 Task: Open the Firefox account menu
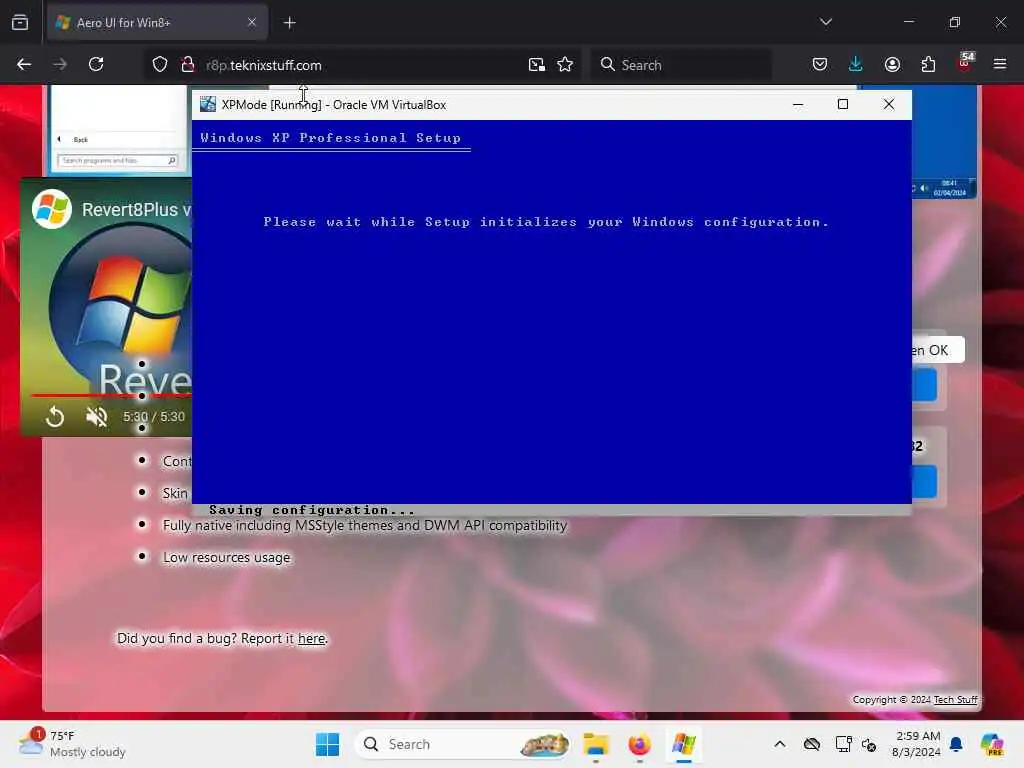pos(892,65)
